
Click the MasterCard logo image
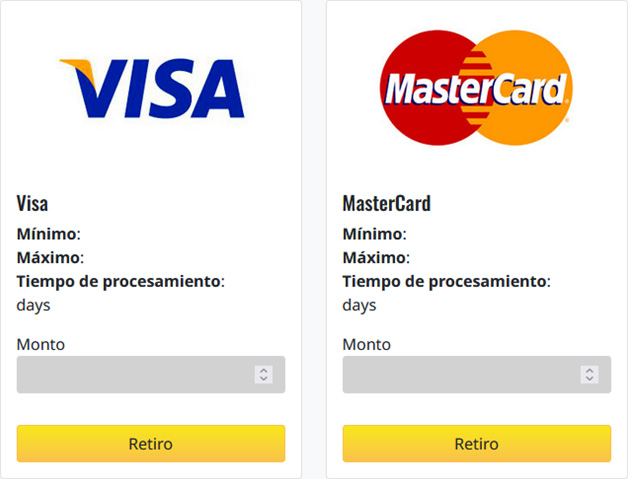click(477, 88)
